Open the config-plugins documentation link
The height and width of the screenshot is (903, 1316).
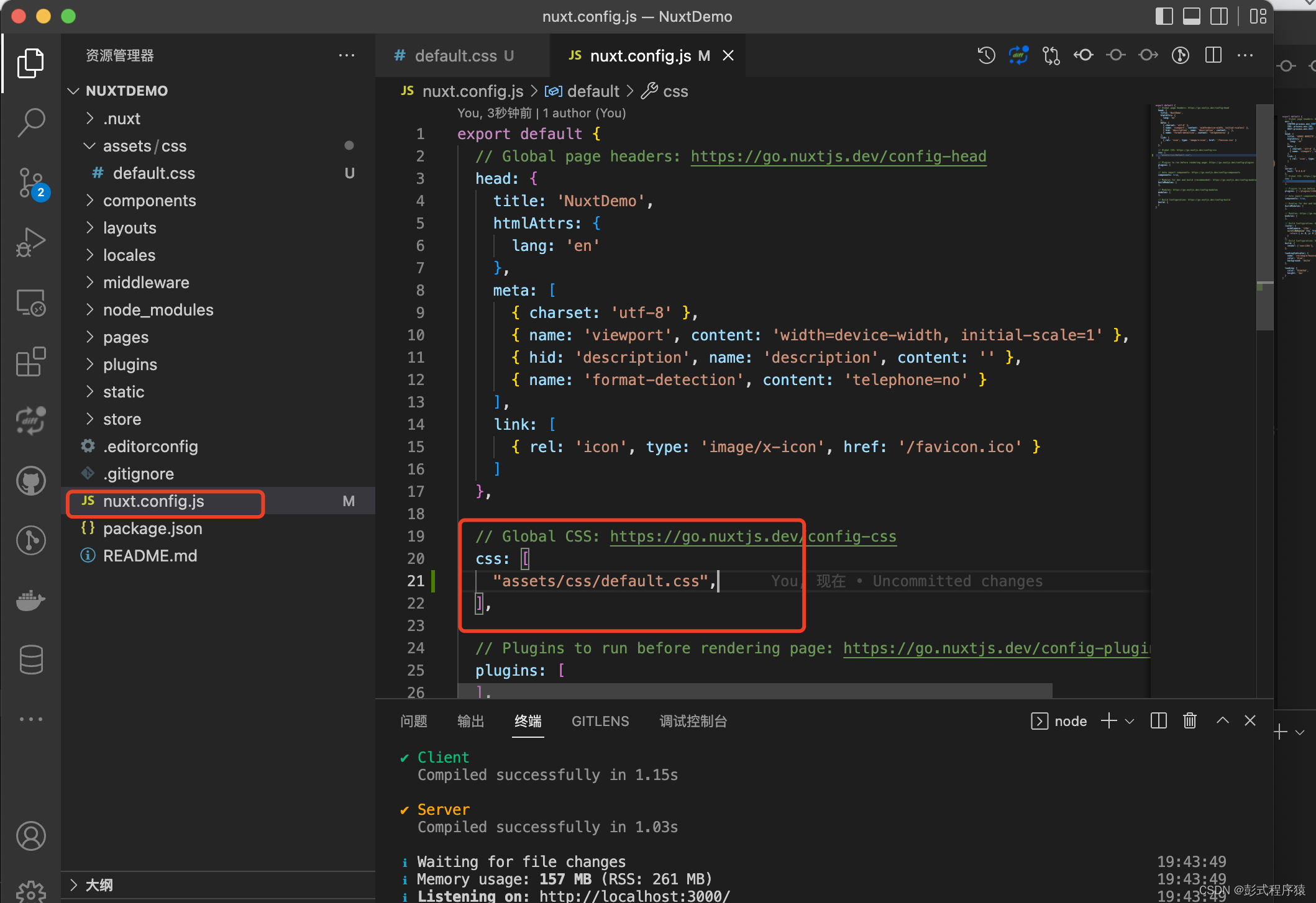click(997, 648)
